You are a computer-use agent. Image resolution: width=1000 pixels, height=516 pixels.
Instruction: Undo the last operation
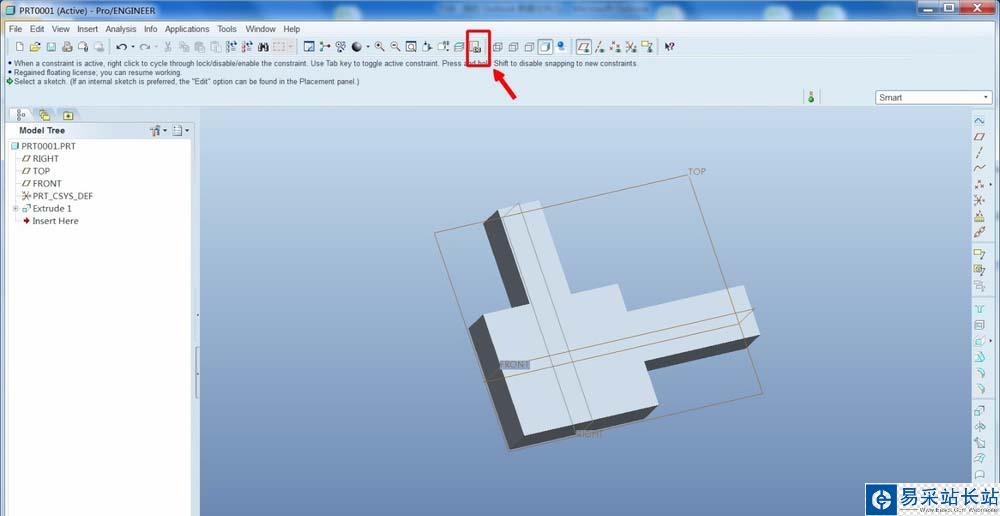coord(121,47)
